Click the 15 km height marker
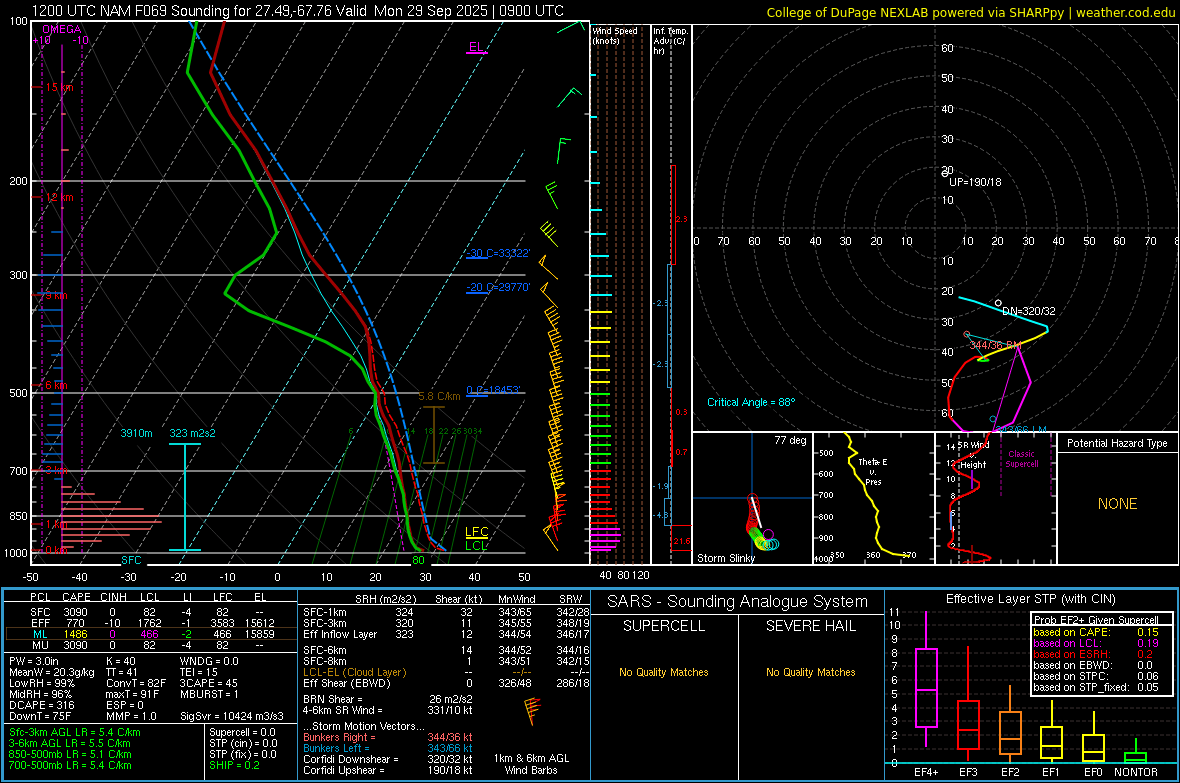 59,87
